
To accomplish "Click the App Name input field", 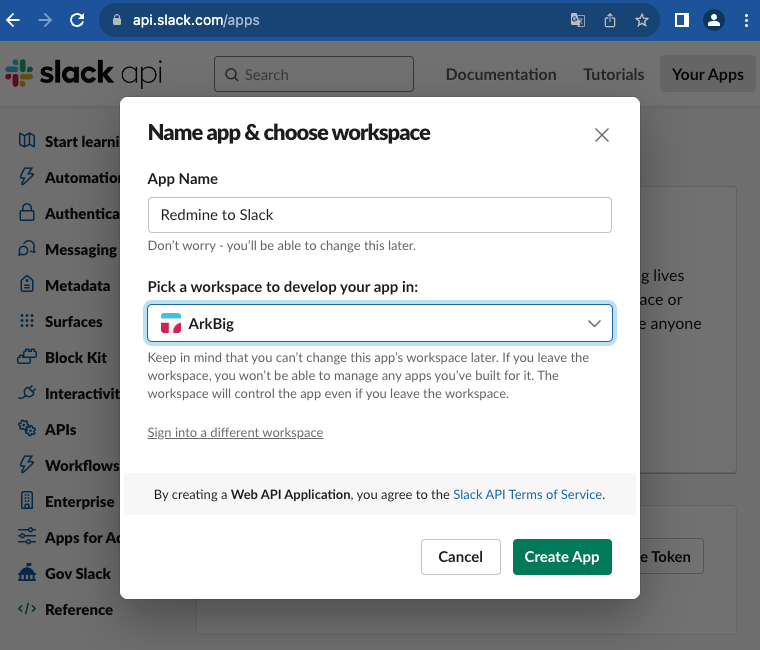I will [380, 215].
